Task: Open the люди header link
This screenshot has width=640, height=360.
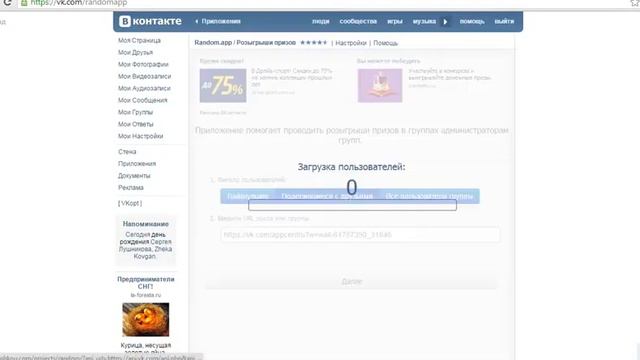Action: pyautogui.click(x=320, y=21)
